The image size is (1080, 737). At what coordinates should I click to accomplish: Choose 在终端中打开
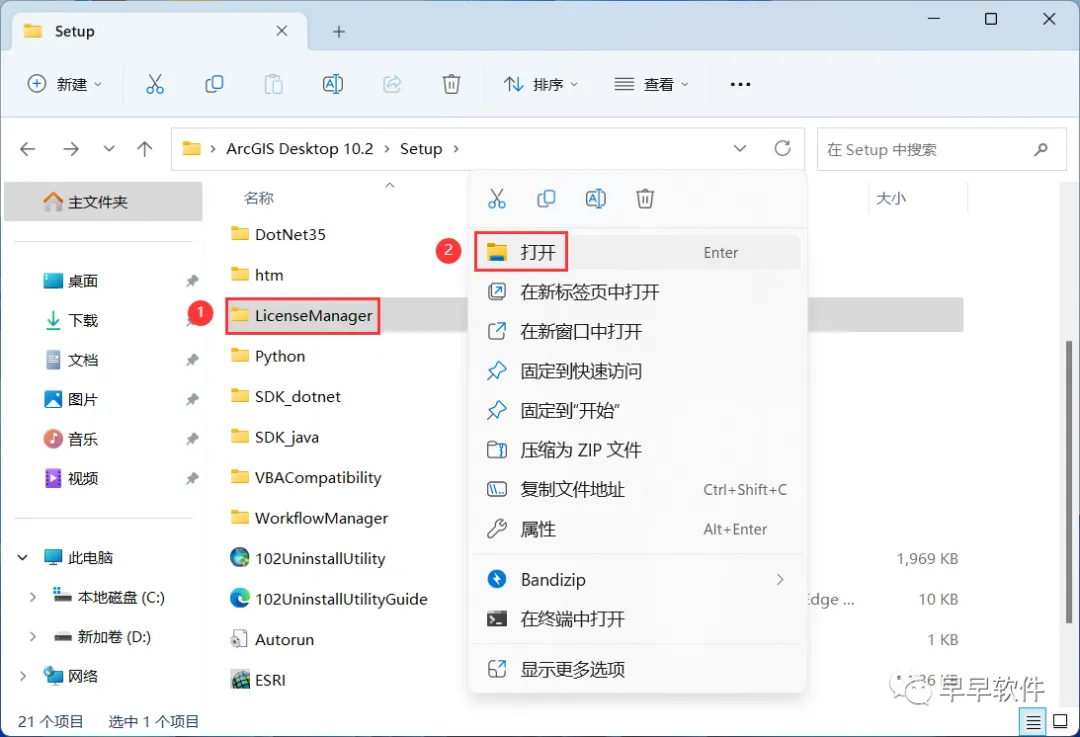[x=637, y=619]
